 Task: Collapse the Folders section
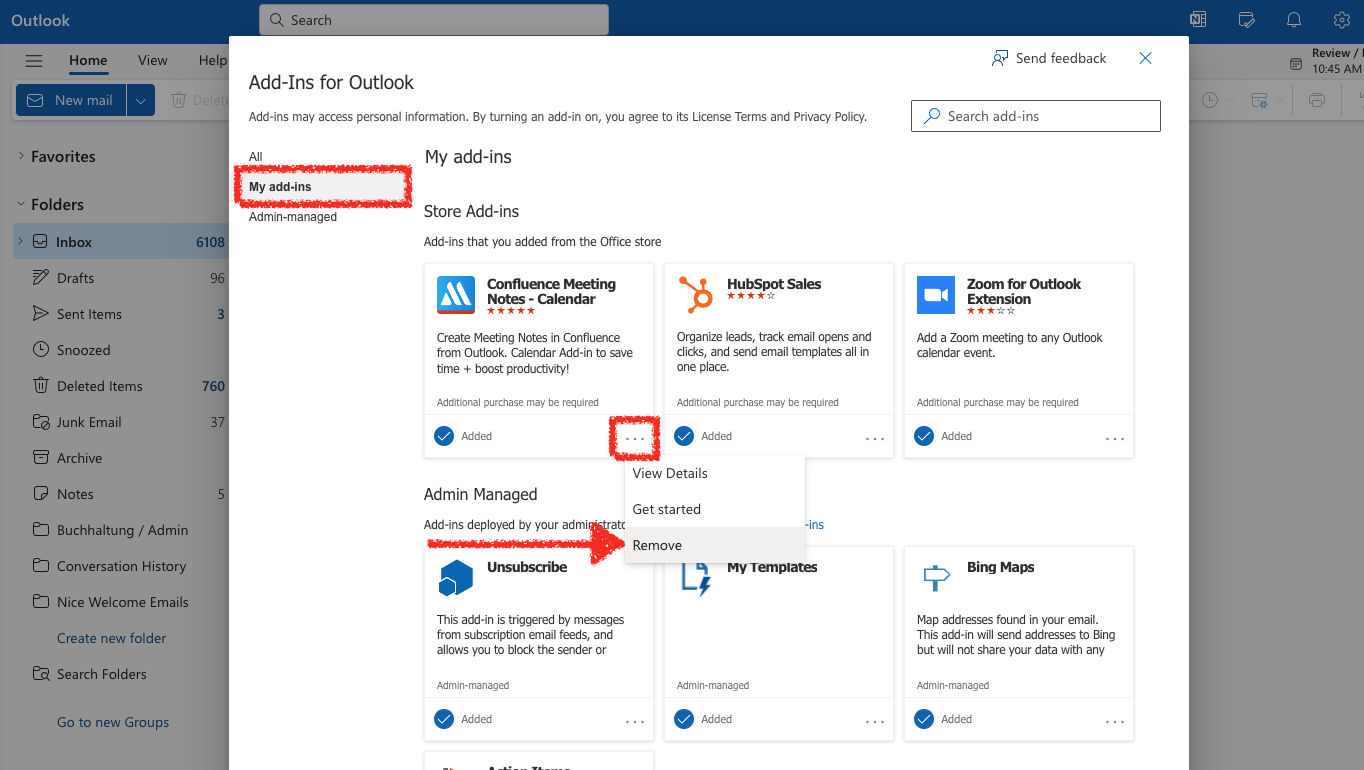(21, 204)
